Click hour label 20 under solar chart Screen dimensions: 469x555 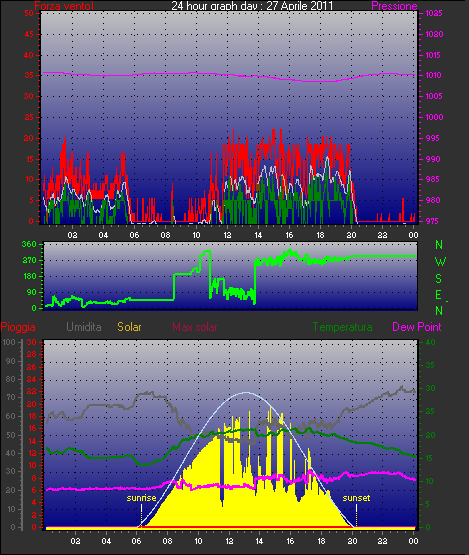pos(352,541)
